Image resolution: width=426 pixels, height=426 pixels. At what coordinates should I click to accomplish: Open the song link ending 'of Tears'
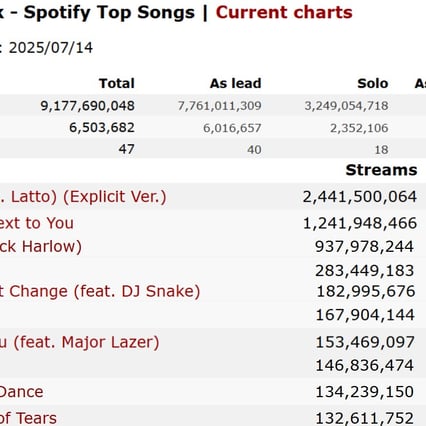pos(28,418)
